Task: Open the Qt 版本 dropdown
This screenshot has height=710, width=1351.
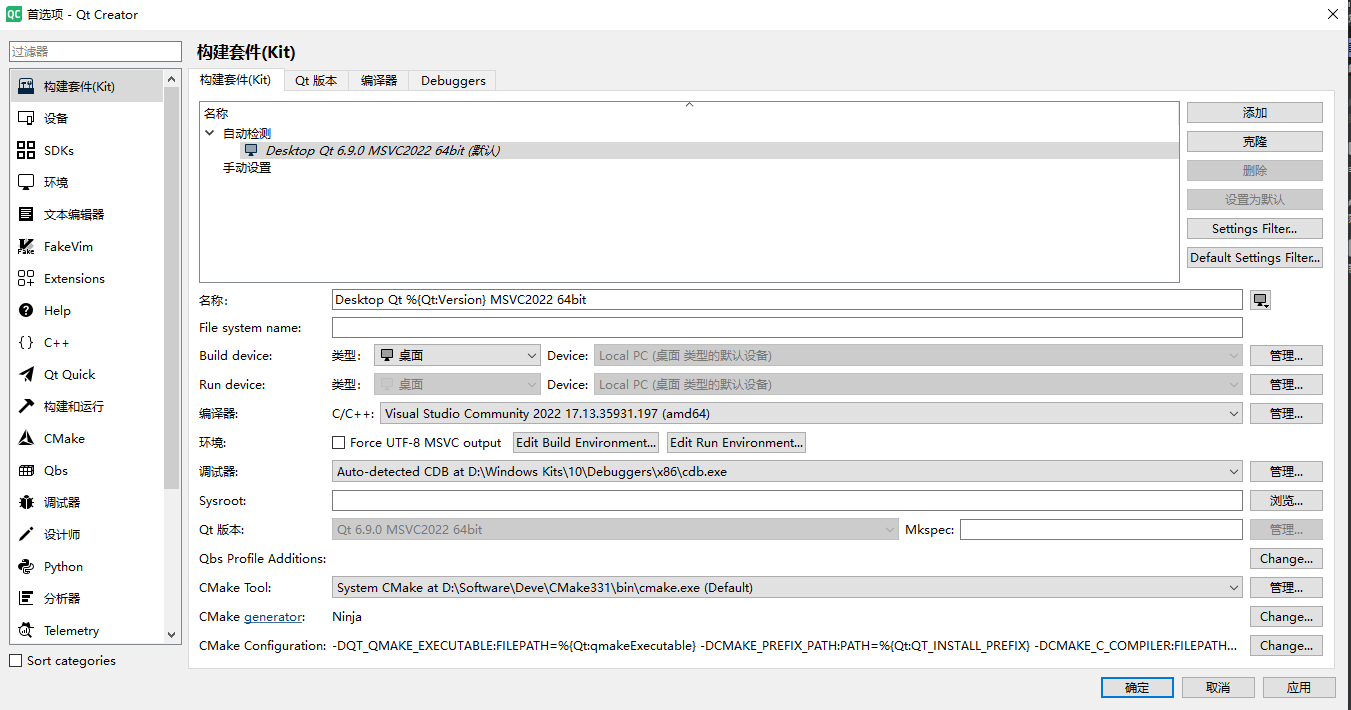Action: click(x=615, y=529)
